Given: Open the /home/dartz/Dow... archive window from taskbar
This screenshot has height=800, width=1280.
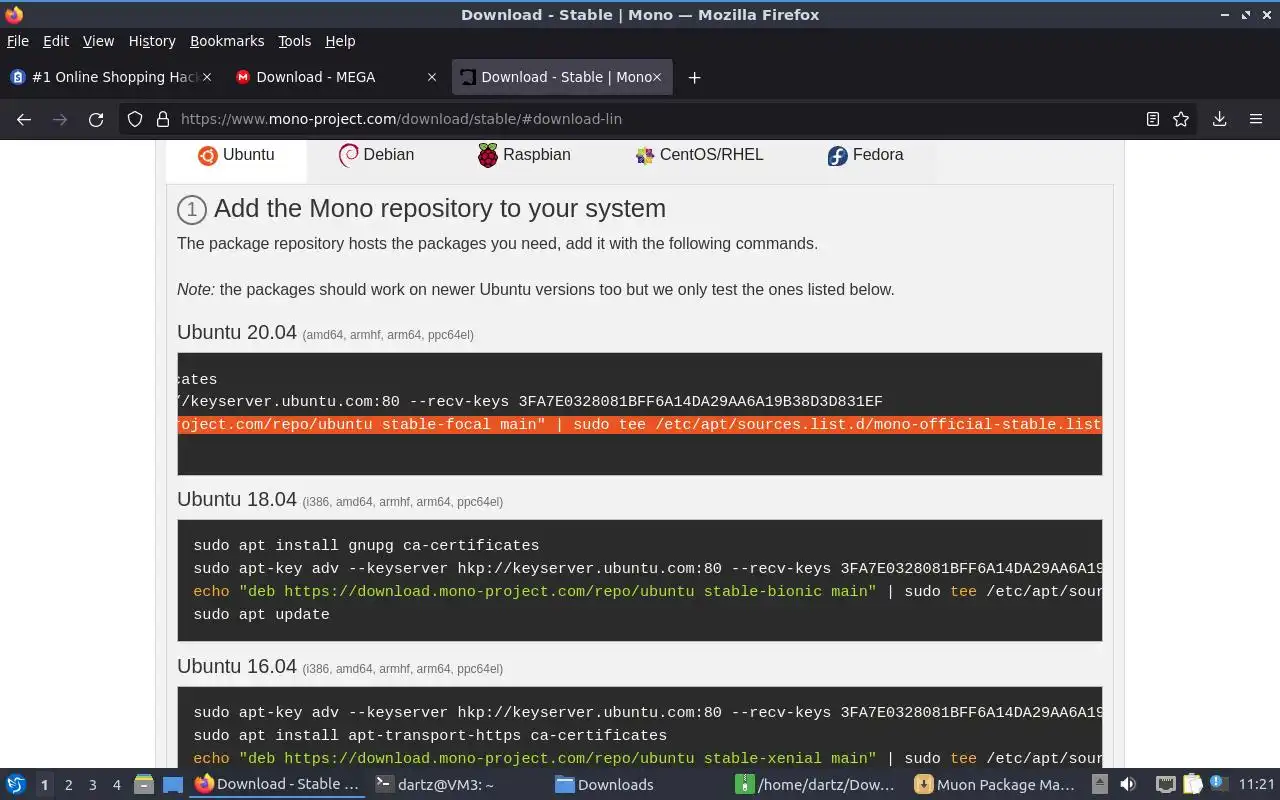Looking at the screenshot, I should [816, 785].
